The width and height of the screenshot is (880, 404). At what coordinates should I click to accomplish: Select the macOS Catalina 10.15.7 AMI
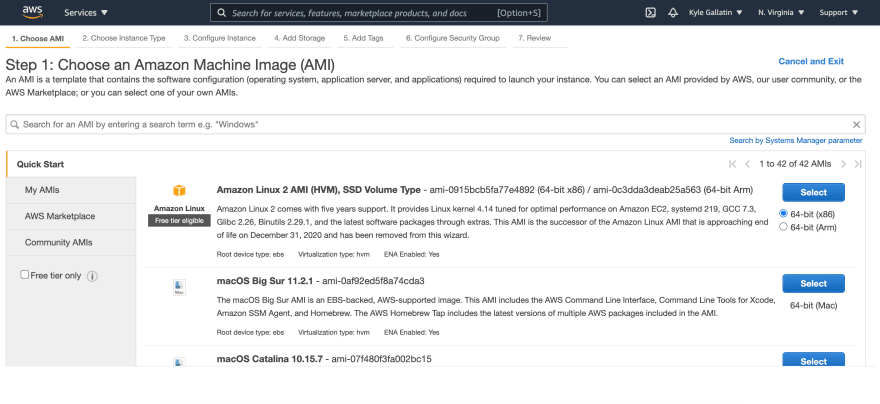pos(813,360)
